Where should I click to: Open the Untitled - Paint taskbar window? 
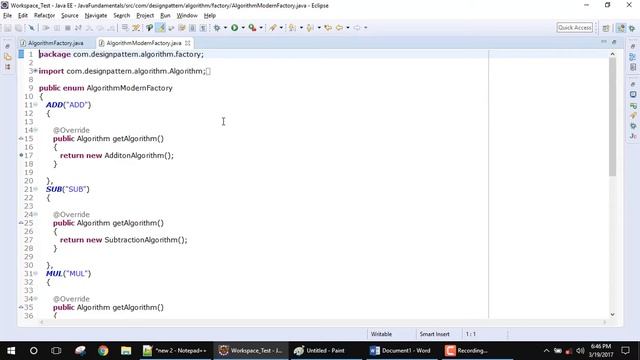click(x=325, y=351)
